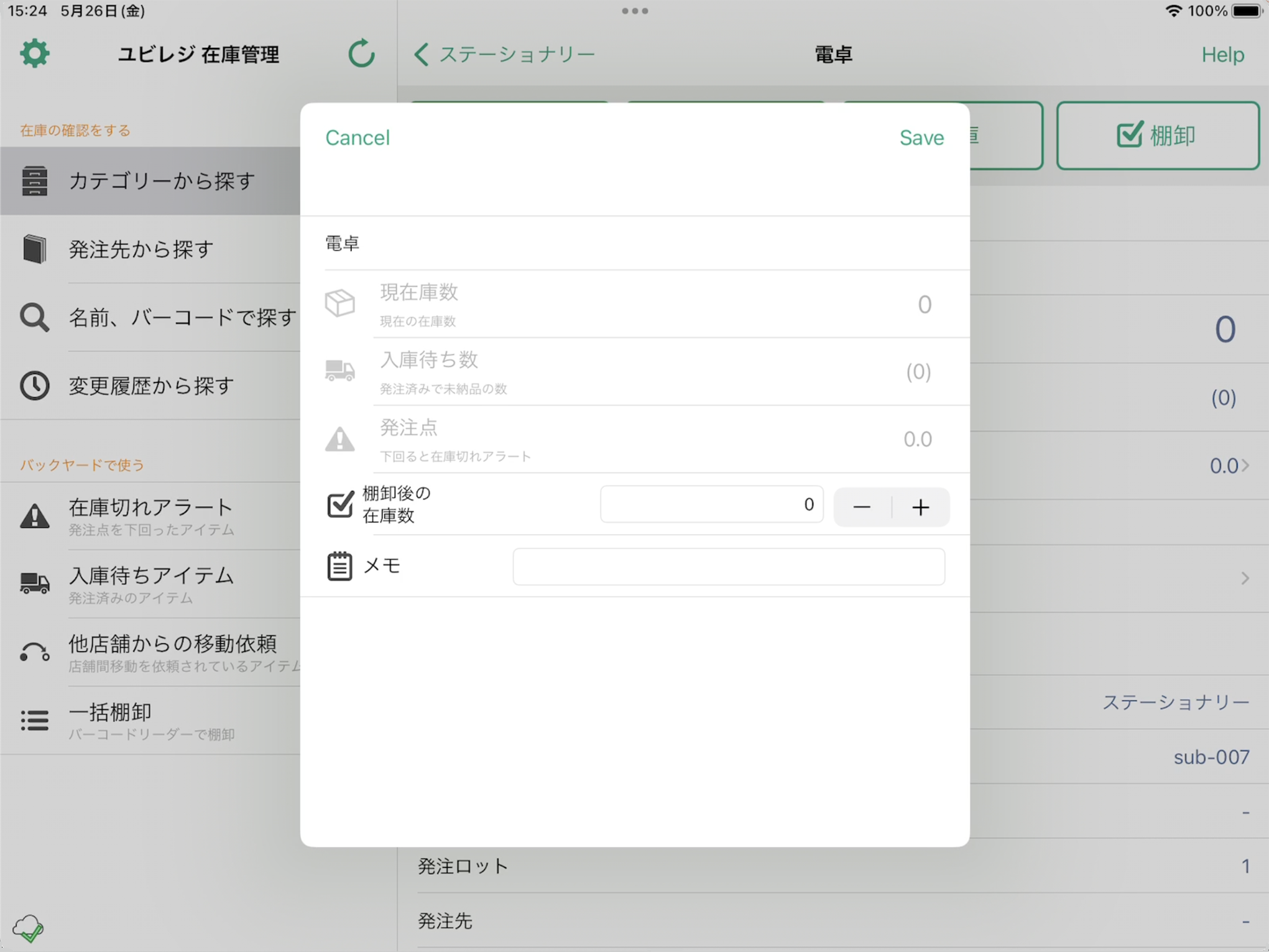Click the warning triangle icon in sidebar
Screen dimensions: 1269x952
[x=34, y=516]
